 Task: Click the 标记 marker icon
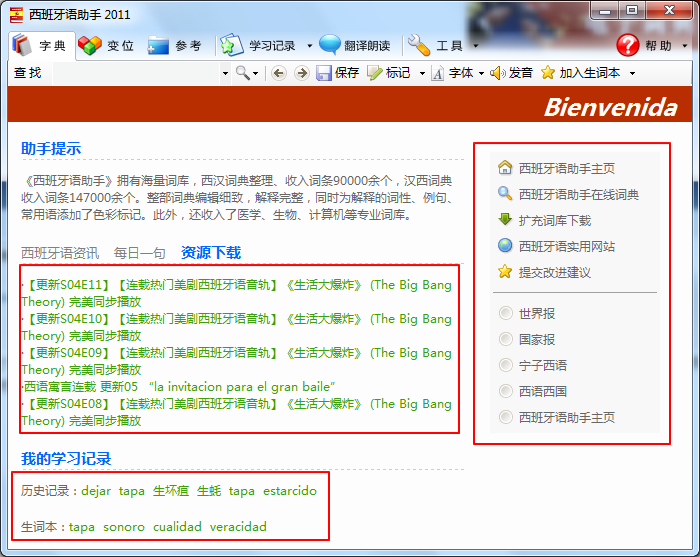click(x=375, y=73)
